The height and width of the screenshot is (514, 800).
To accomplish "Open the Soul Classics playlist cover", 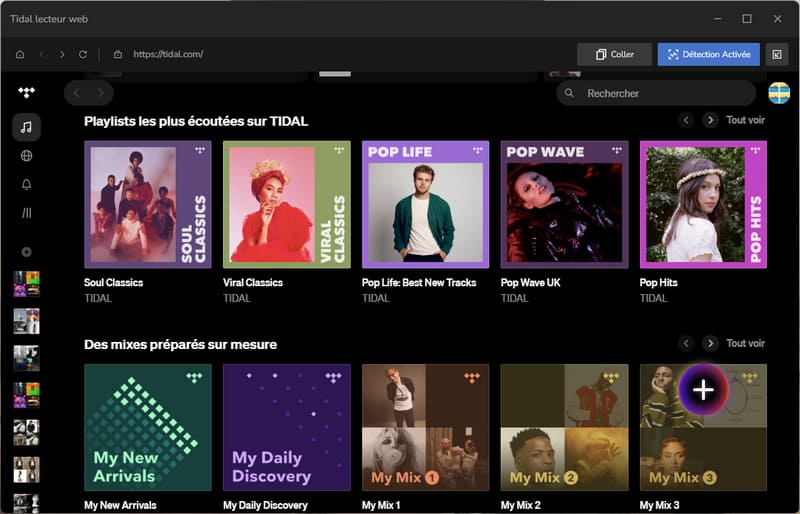I will pyautogui.click(x=148, y=205).
